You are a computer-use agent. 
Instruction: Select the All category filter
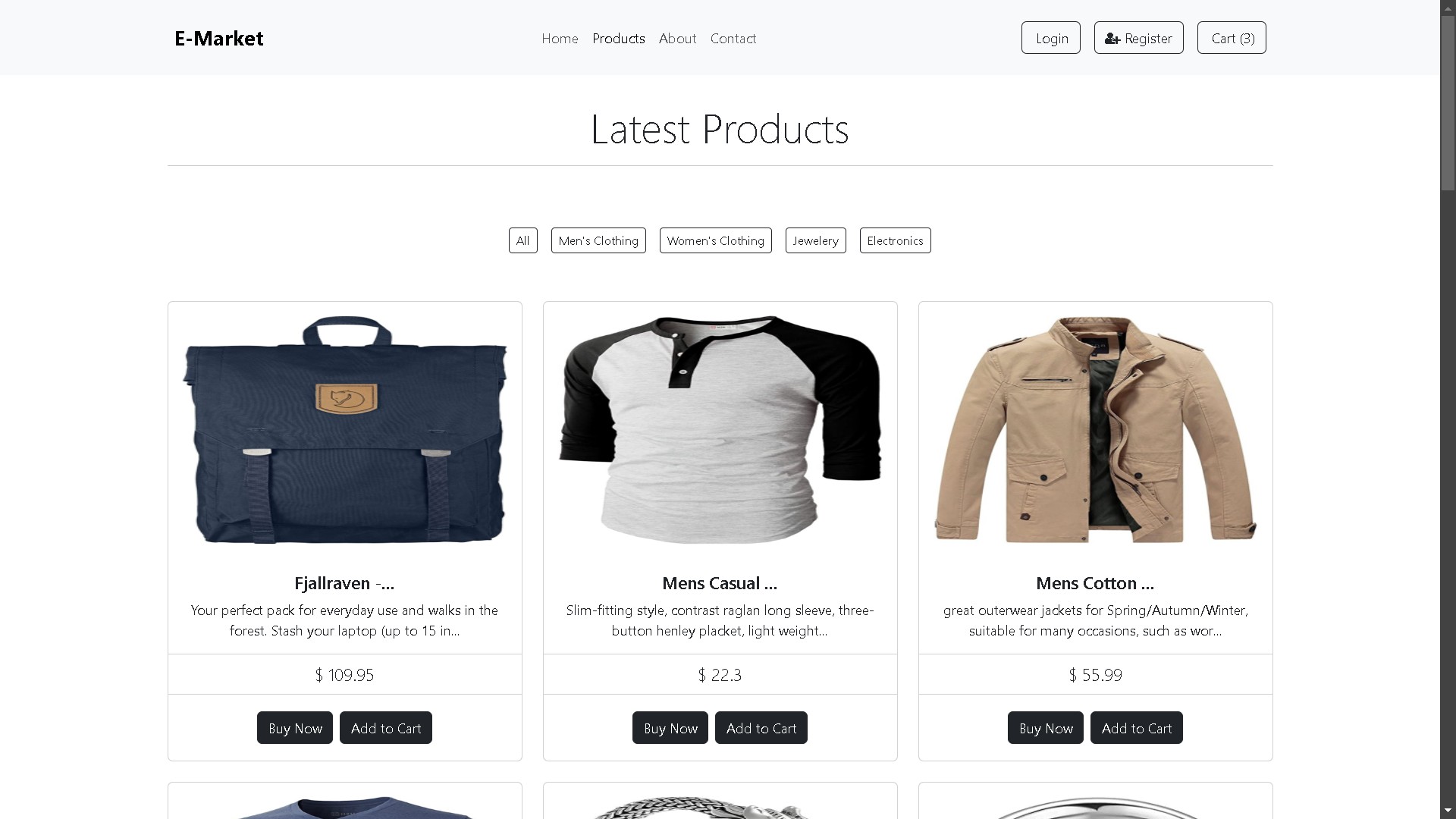click(x=522, y=240)
